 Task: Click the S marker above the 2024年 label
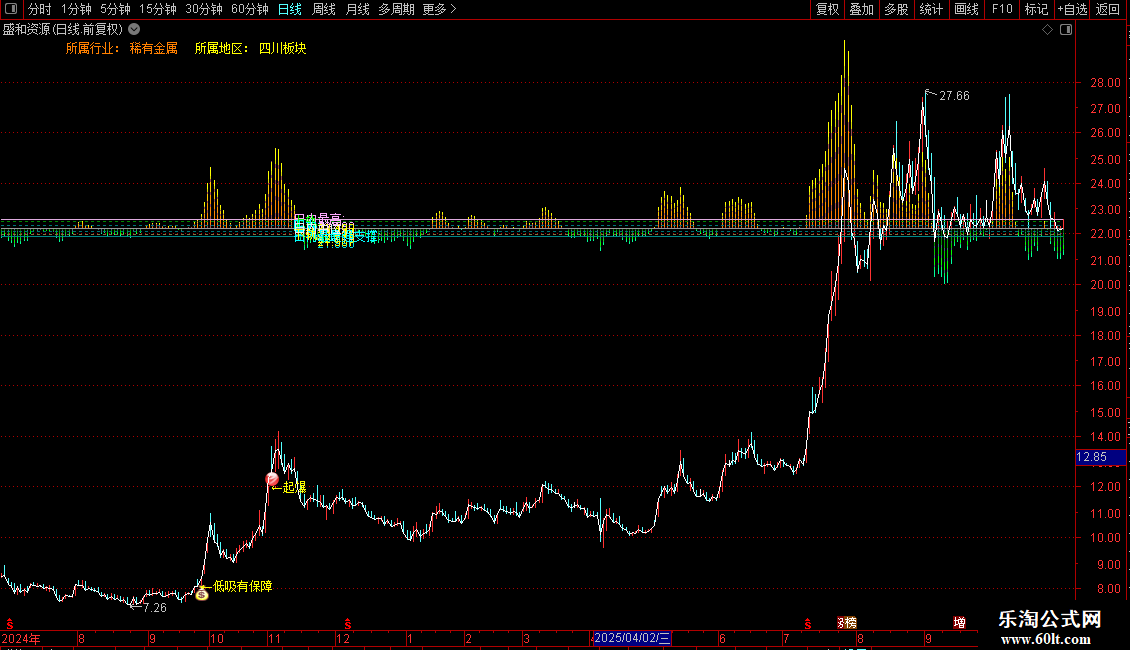point(9,623)
